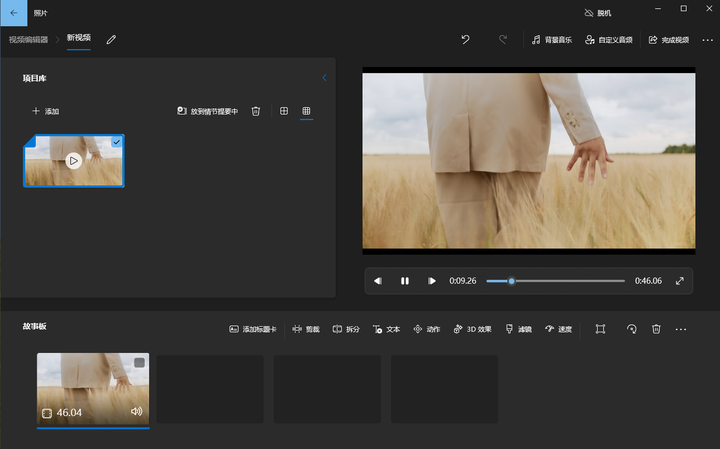Screen dimensions: 720x449
Task: Click the 0:46.06 total duration text
Action: pos(648,281)
